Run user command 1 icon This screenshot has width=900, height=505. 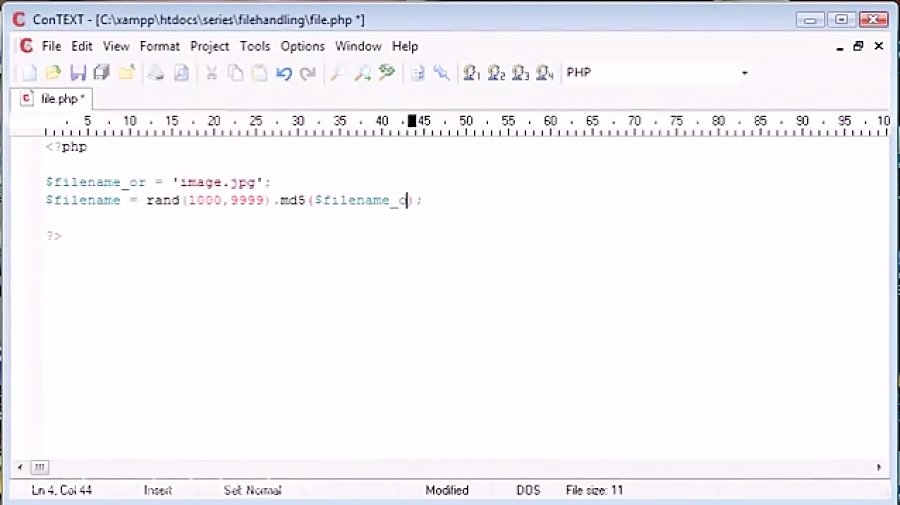472,73
